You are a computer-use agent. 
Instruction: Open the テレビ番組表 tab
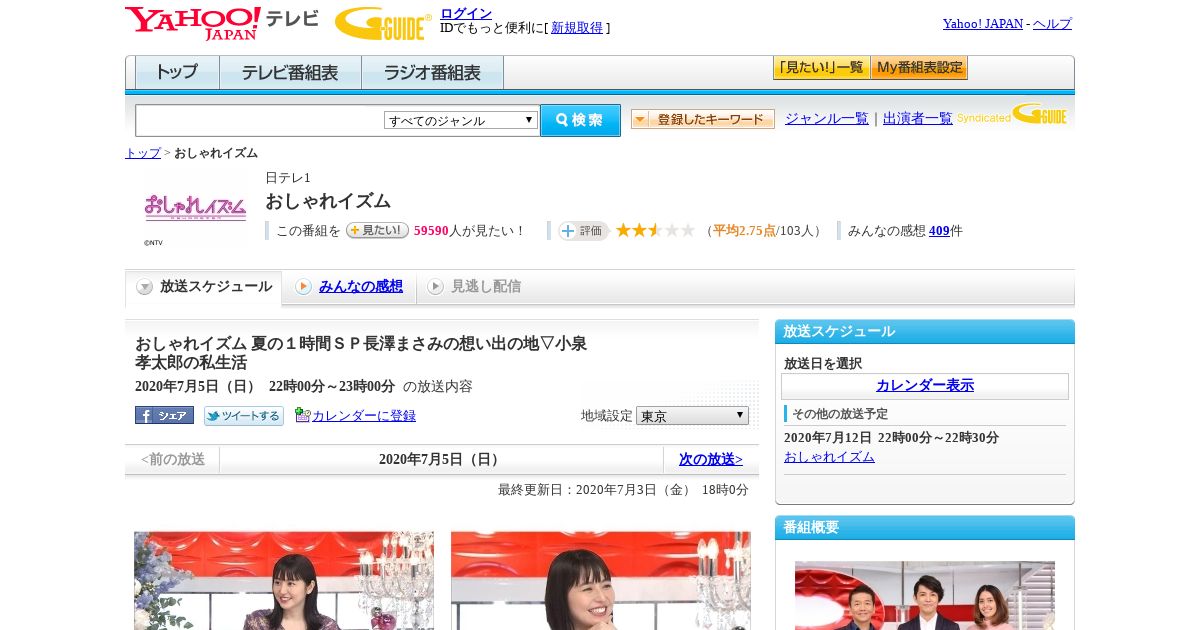pos(290,73)
